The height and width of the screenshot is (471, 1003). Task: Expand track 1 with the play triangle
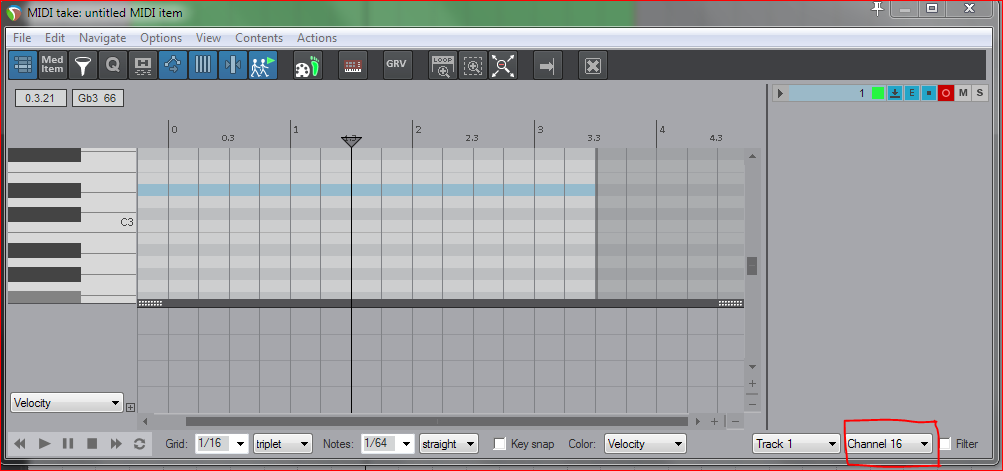pos(780,93)
